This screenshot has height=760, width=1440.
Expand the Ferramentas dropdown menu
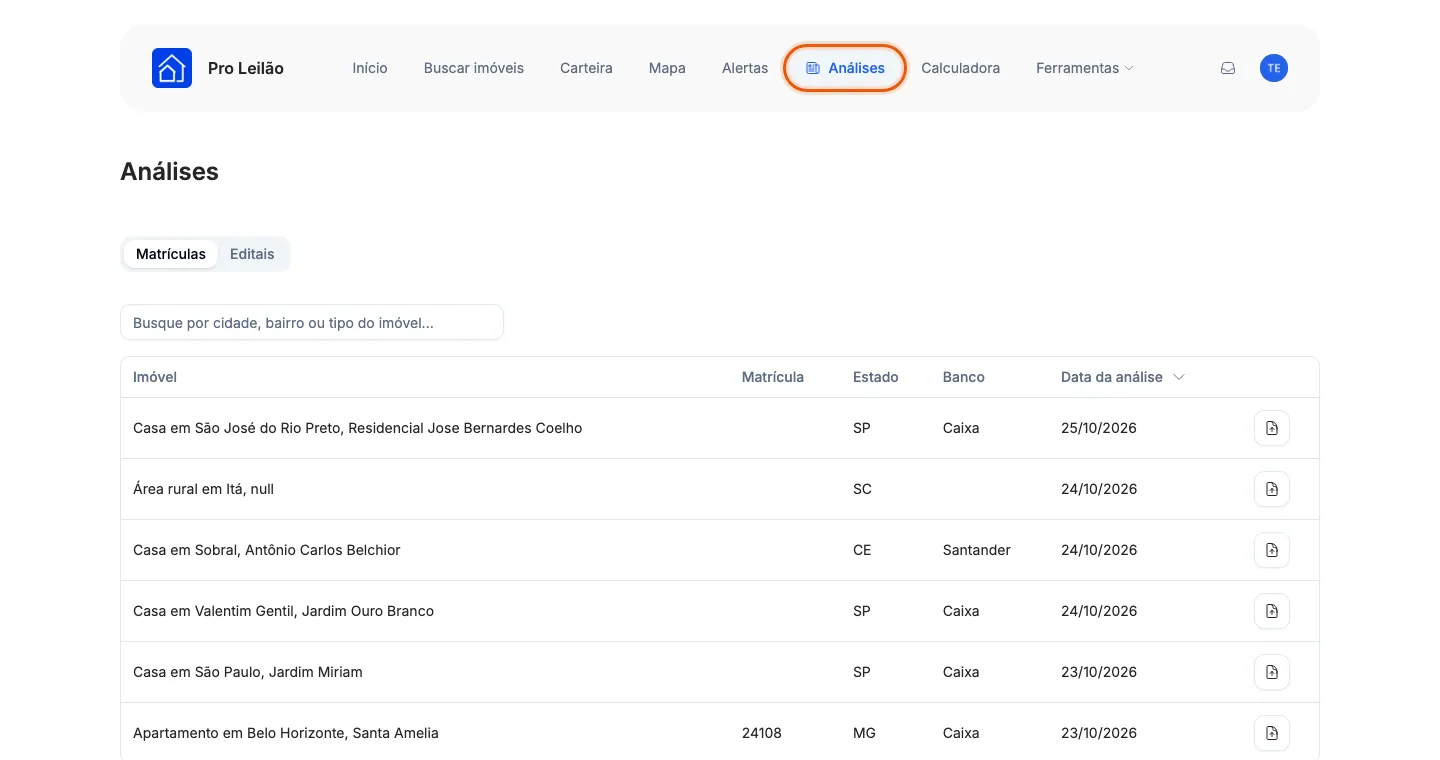[1085, 68]
